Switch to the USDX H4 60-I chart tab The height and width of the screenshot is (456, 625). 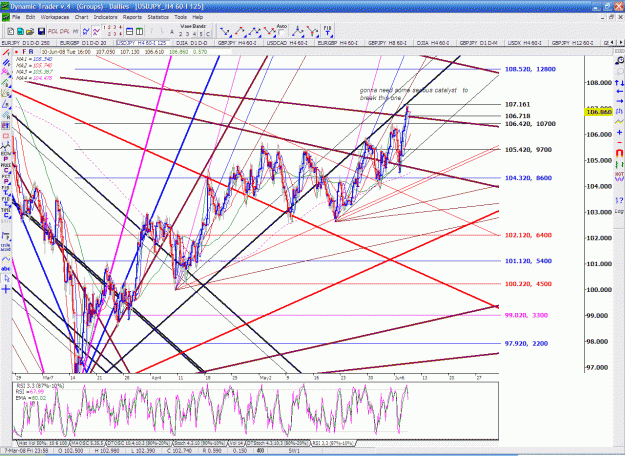coord(525,43)
